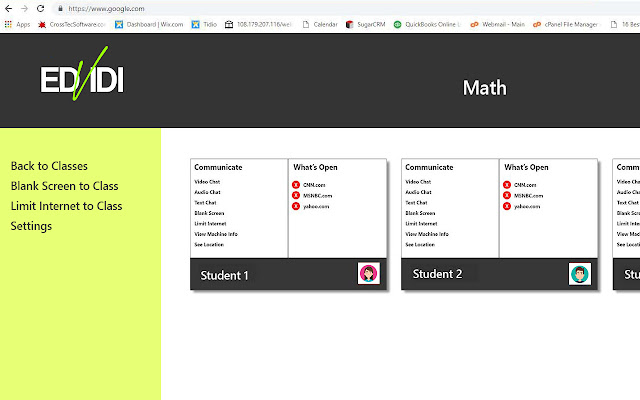Open the QuickBooks Online bookmark
Screen dimensions: 640x400
point(427,24)
